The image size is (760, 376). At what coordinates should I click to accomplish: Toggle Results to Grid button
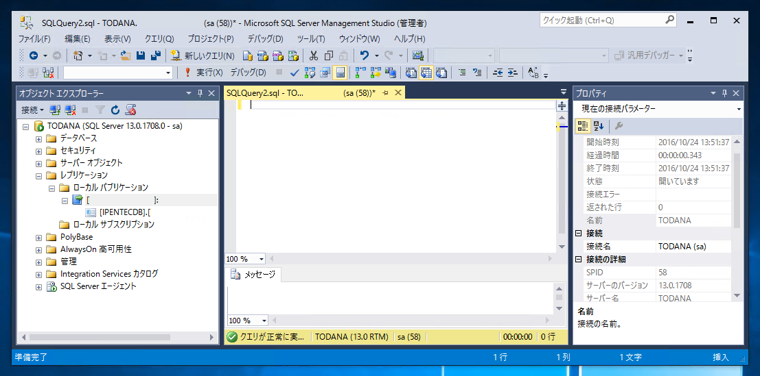426,73
